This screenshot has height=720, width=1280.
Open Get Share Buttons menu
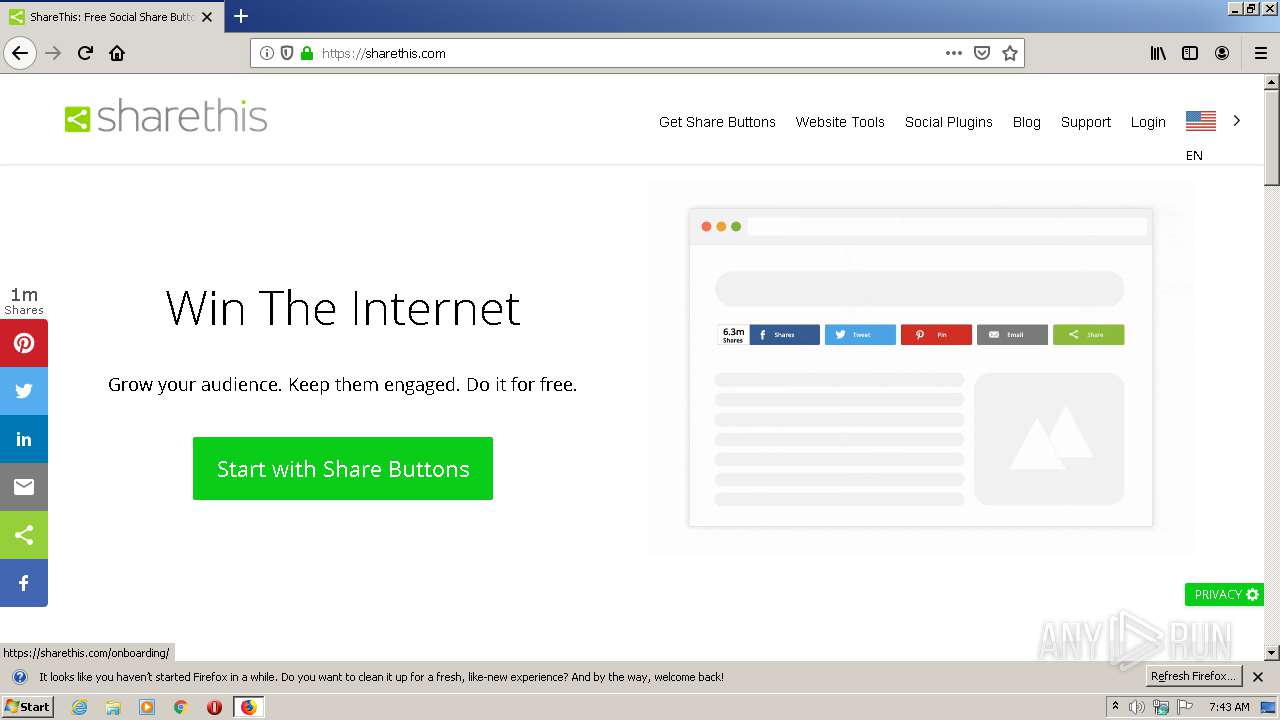tap(717, 122)
